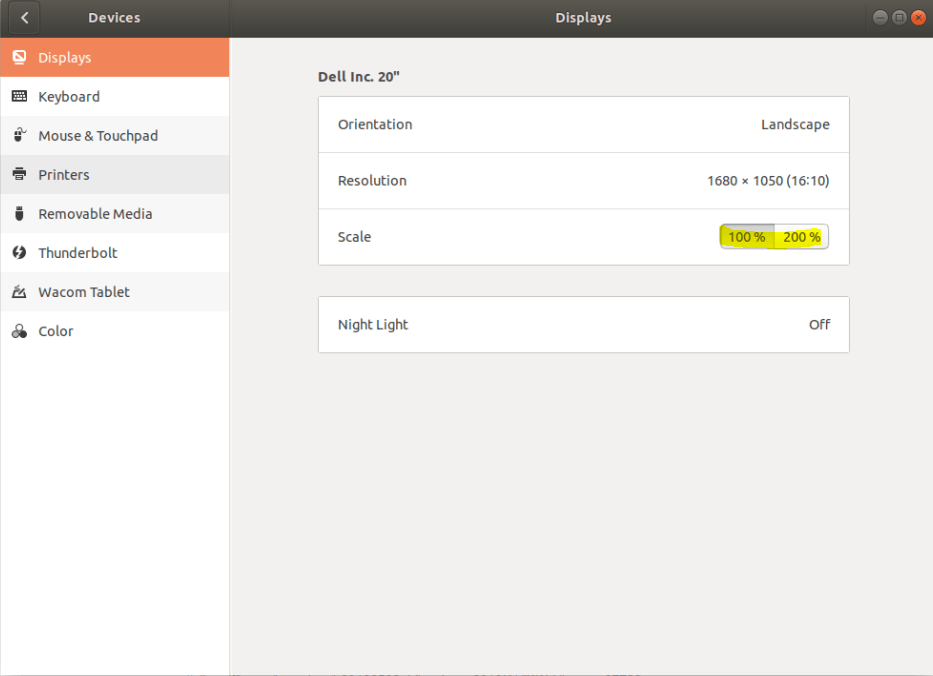The image size is (933, 676).
Task: Open the Orientation dropdown row
Action: [583, 124]
